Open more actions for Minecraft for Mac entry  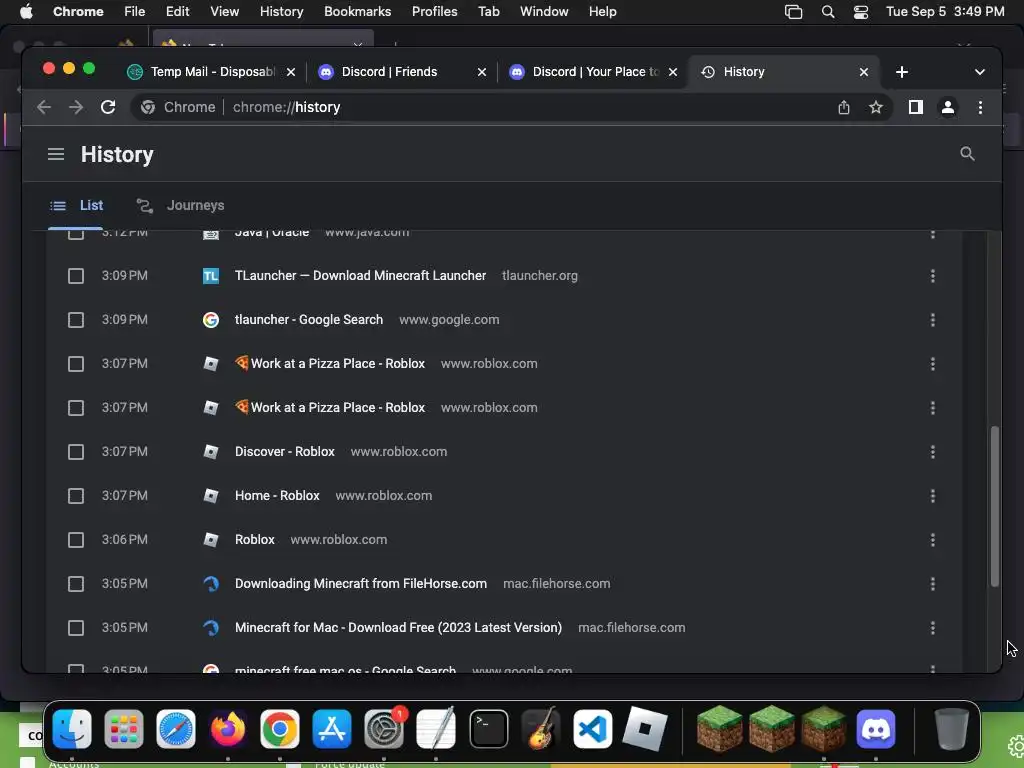click(x=933, y=628)
